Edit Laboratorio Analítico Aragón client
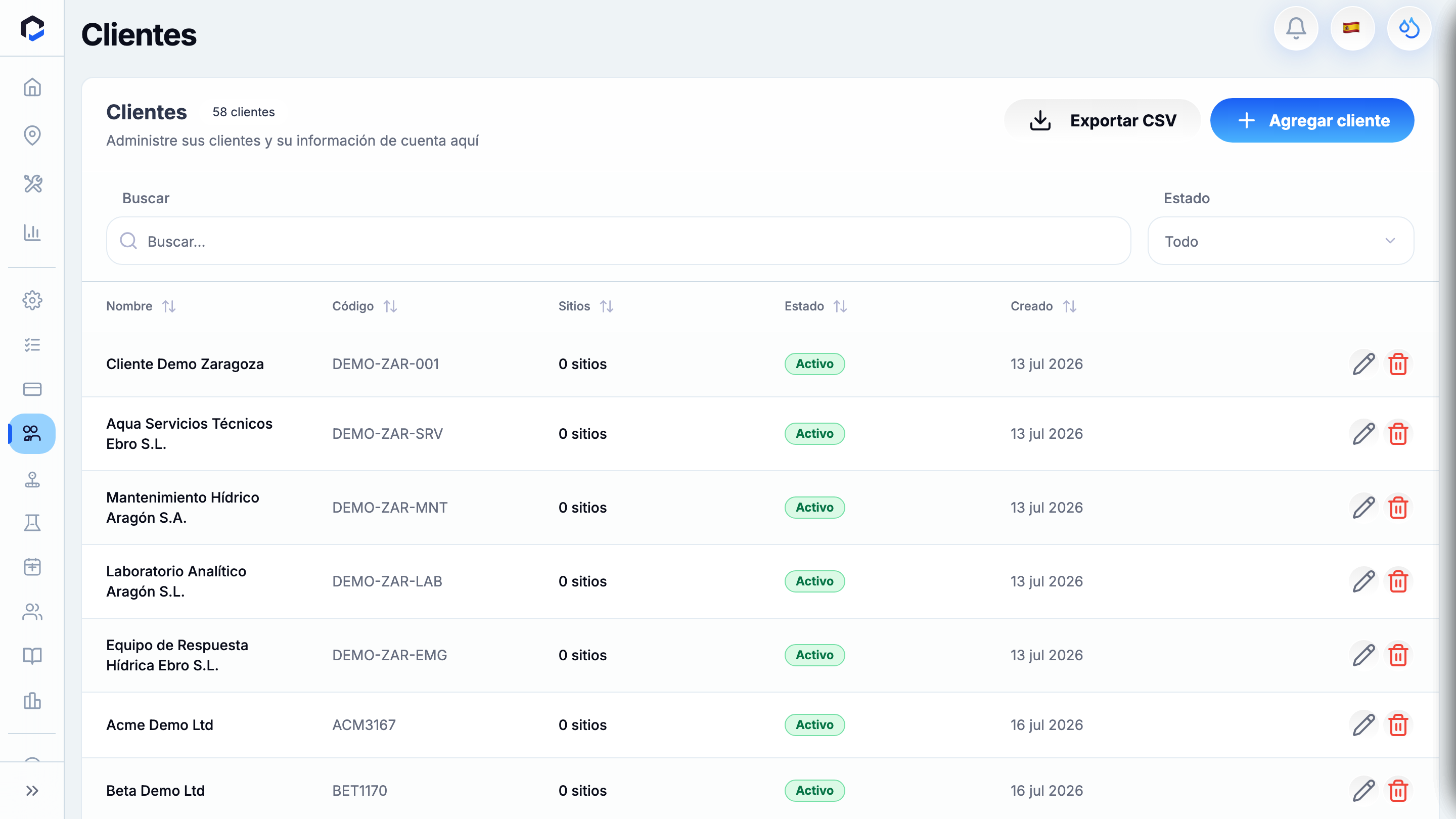This screenshot has width=1456, height=819. 1363,581
